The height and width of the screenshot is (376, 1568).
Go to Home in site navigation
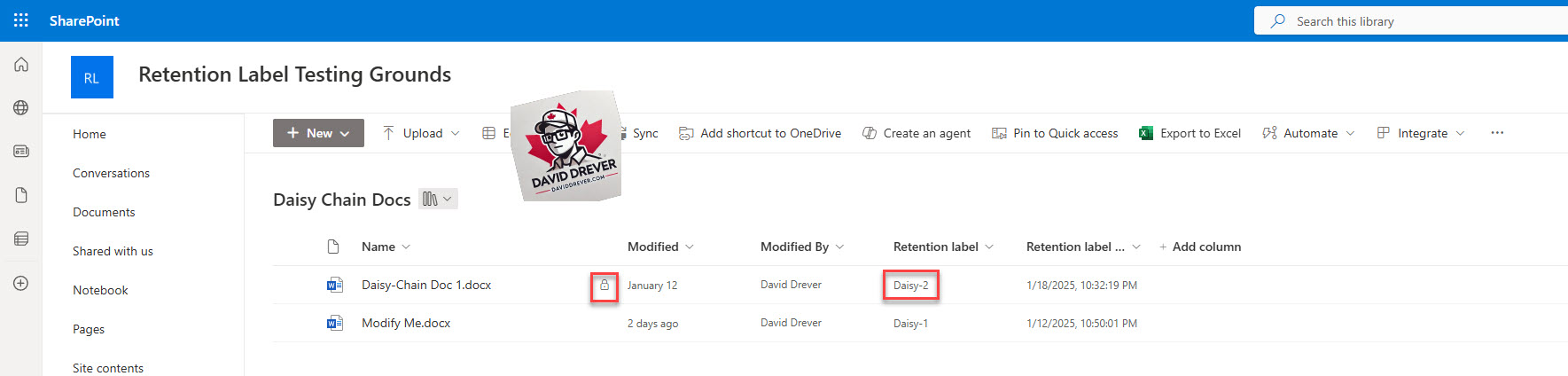tap(90, 134)
